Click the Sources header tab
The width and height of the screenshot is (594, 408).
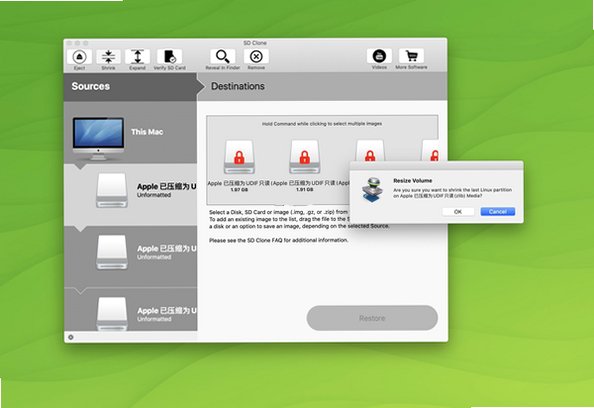click(131, 87)
